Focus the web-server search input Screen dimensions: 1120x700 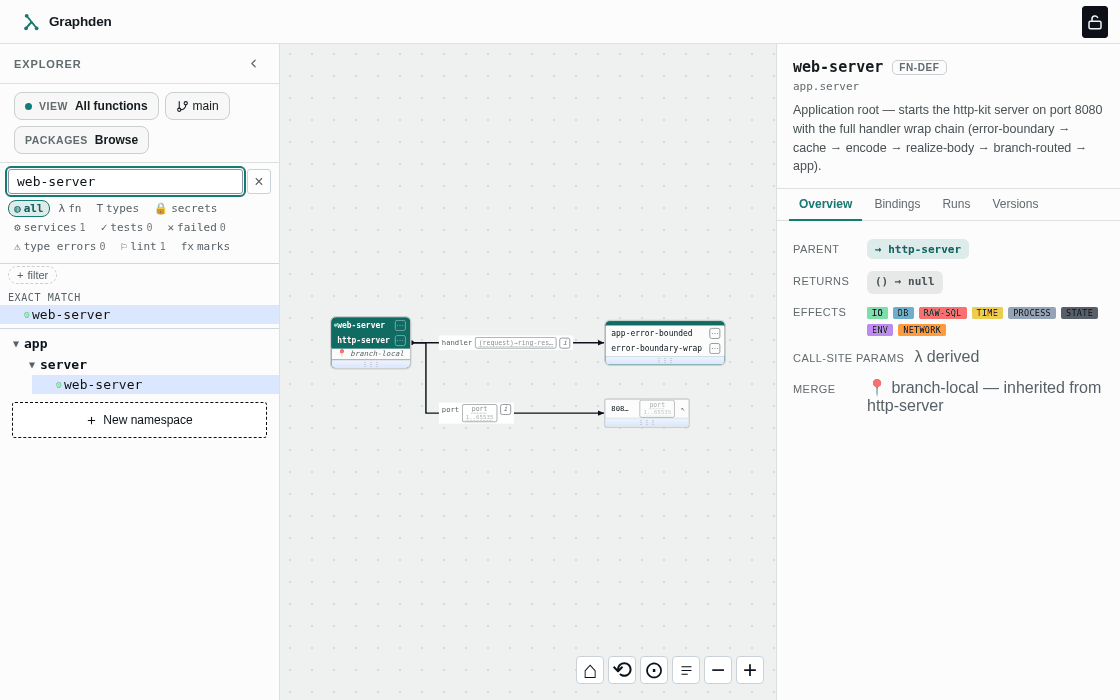click(x=125, y=181)
